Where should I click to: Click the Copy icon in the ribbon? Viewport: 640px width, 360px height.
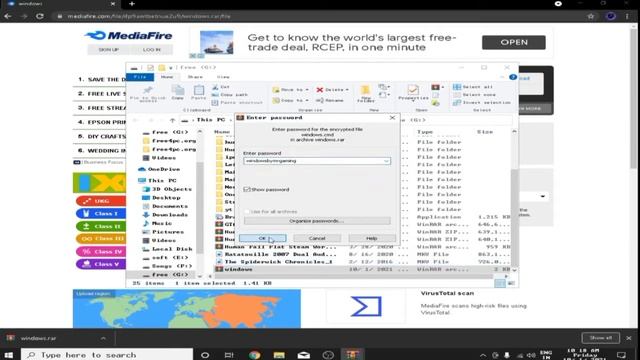click(x=178, y=92)
